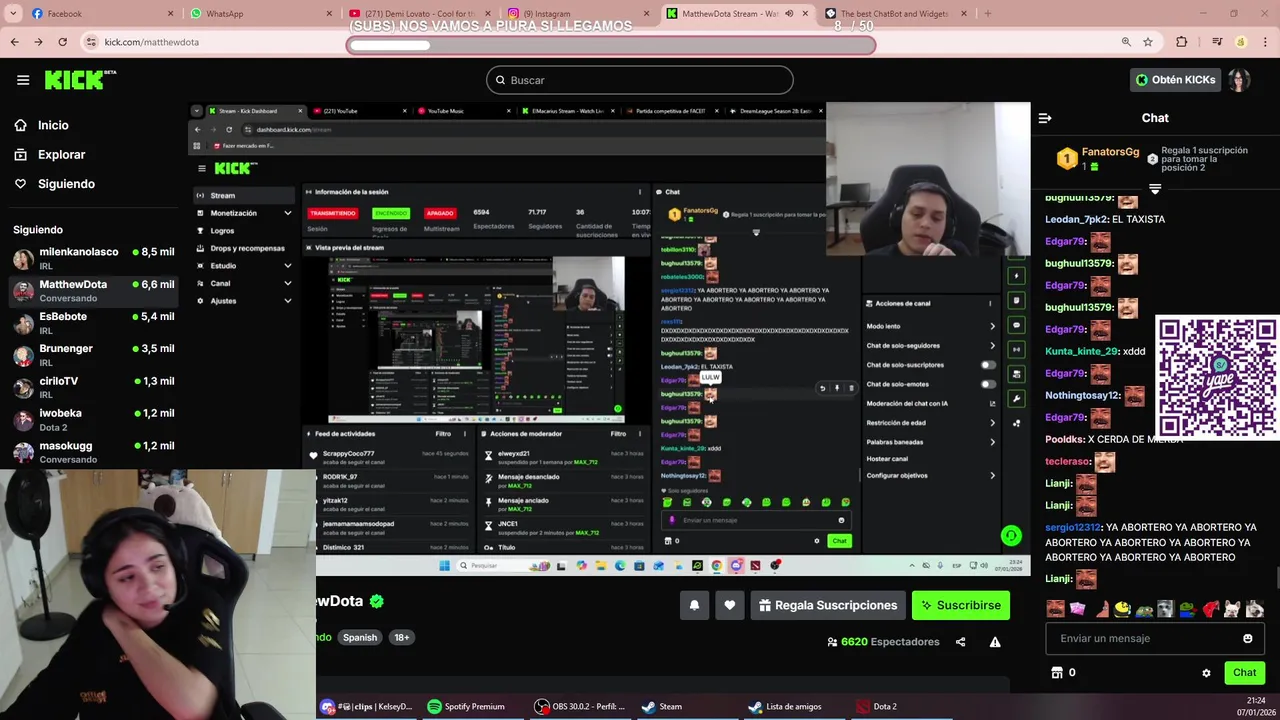This screenshot has height=720, width=1280.
Task: Open masokugg channel in Siguiendo list
Action: (x=93, y=452)
